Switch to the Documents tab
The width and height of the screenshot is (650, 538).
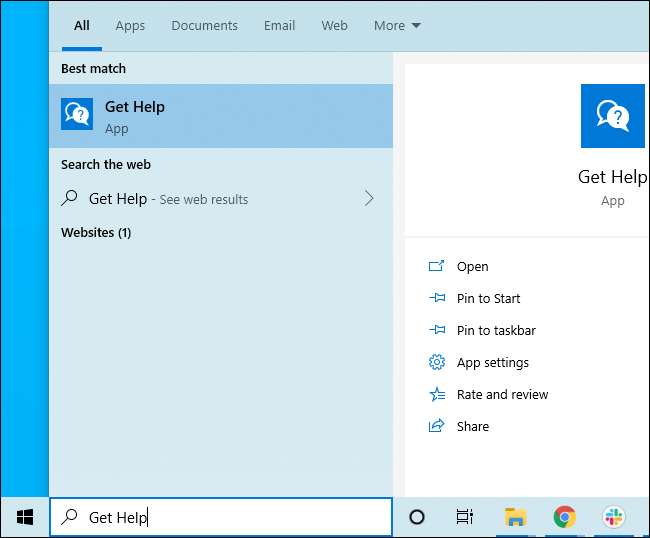pyautogui.click(x=204, y=26)
